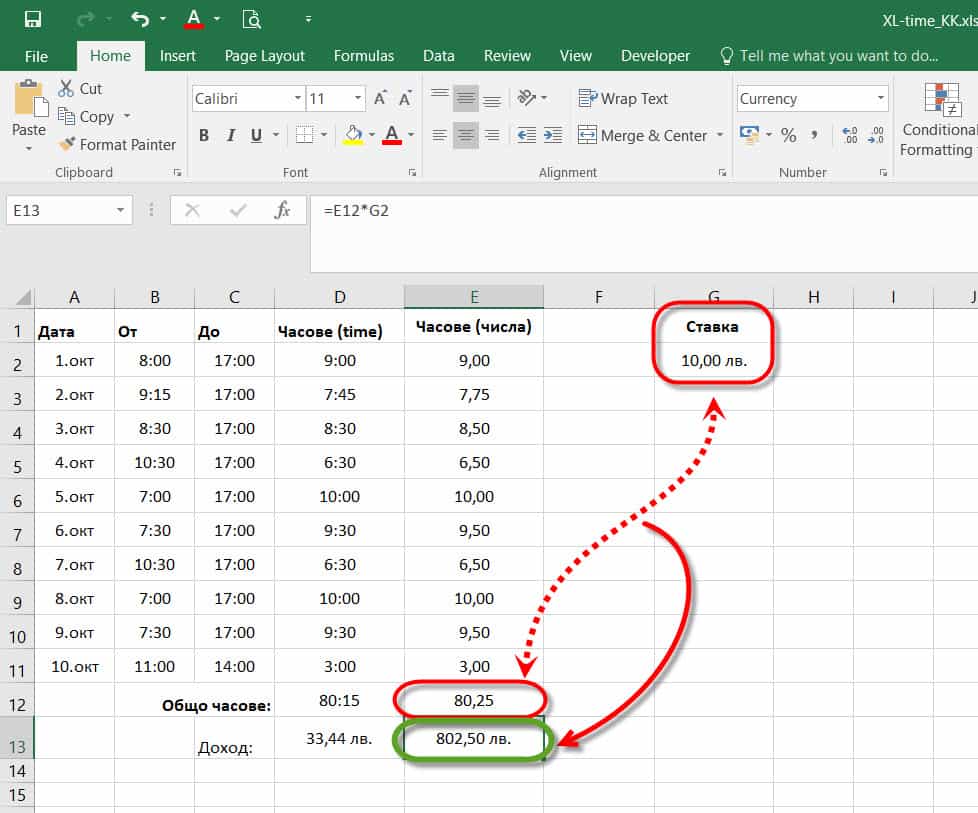The width and height of the screenshot is (978, 813).
Task: Click font color A in Quick Access toolbar
Action: click(x=194, y=19)
